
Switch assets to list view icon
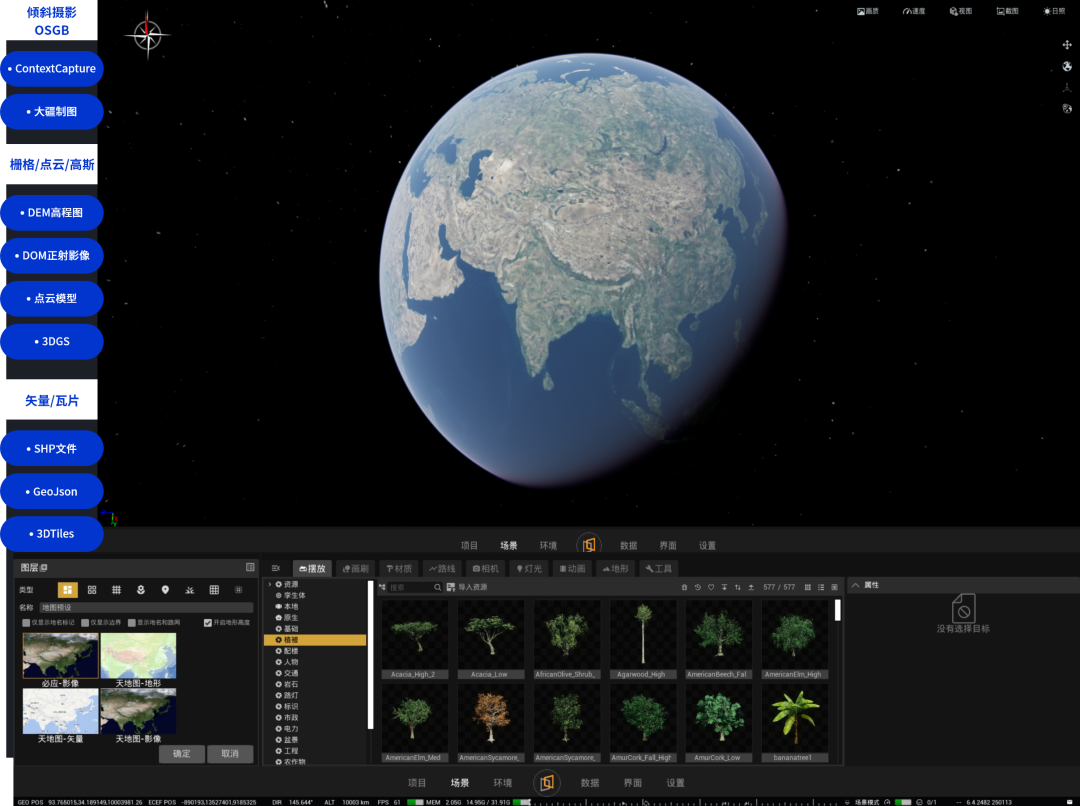(x=821, y=587)
